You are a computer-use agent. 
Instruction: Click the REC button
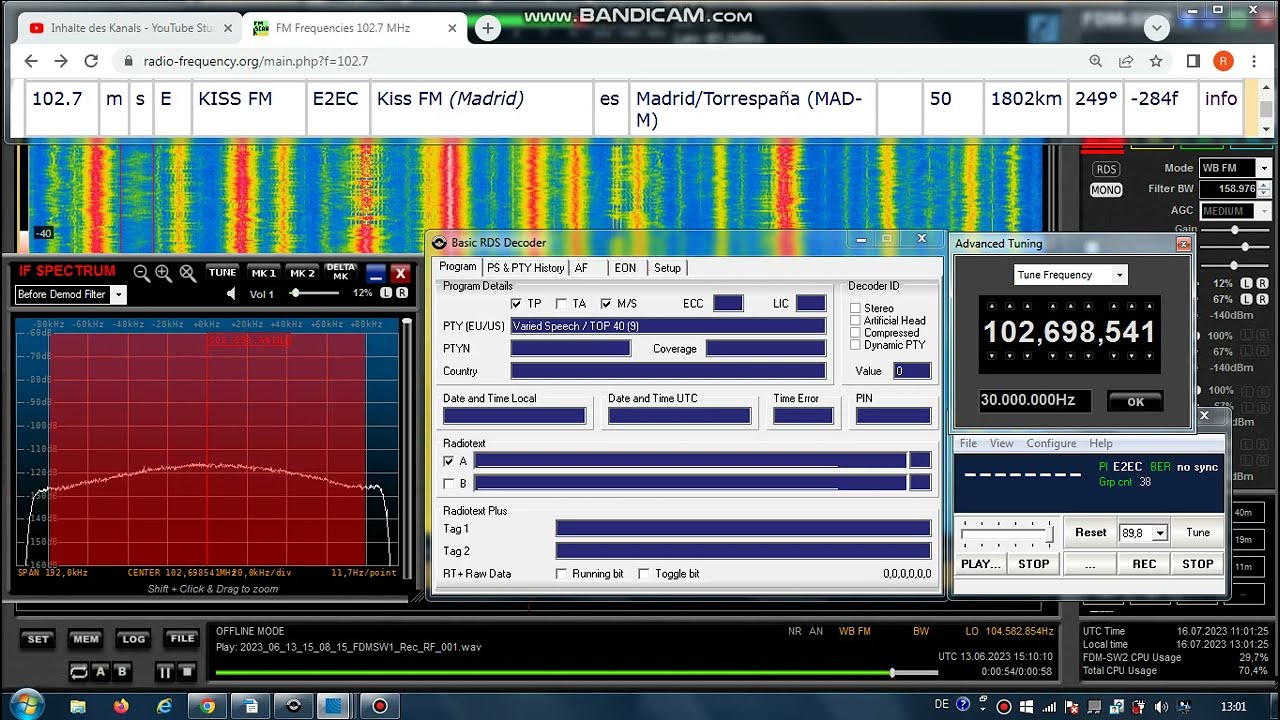(1144, 564)
